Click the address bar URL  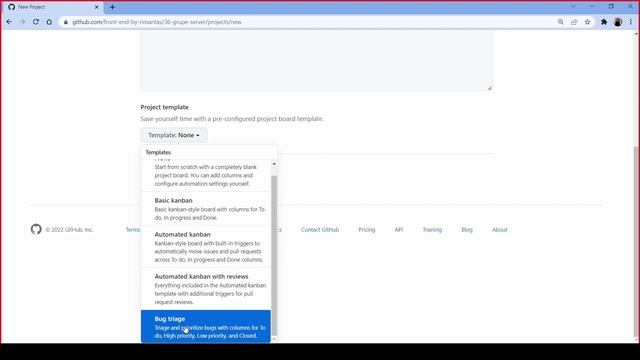tap(157, 22)
